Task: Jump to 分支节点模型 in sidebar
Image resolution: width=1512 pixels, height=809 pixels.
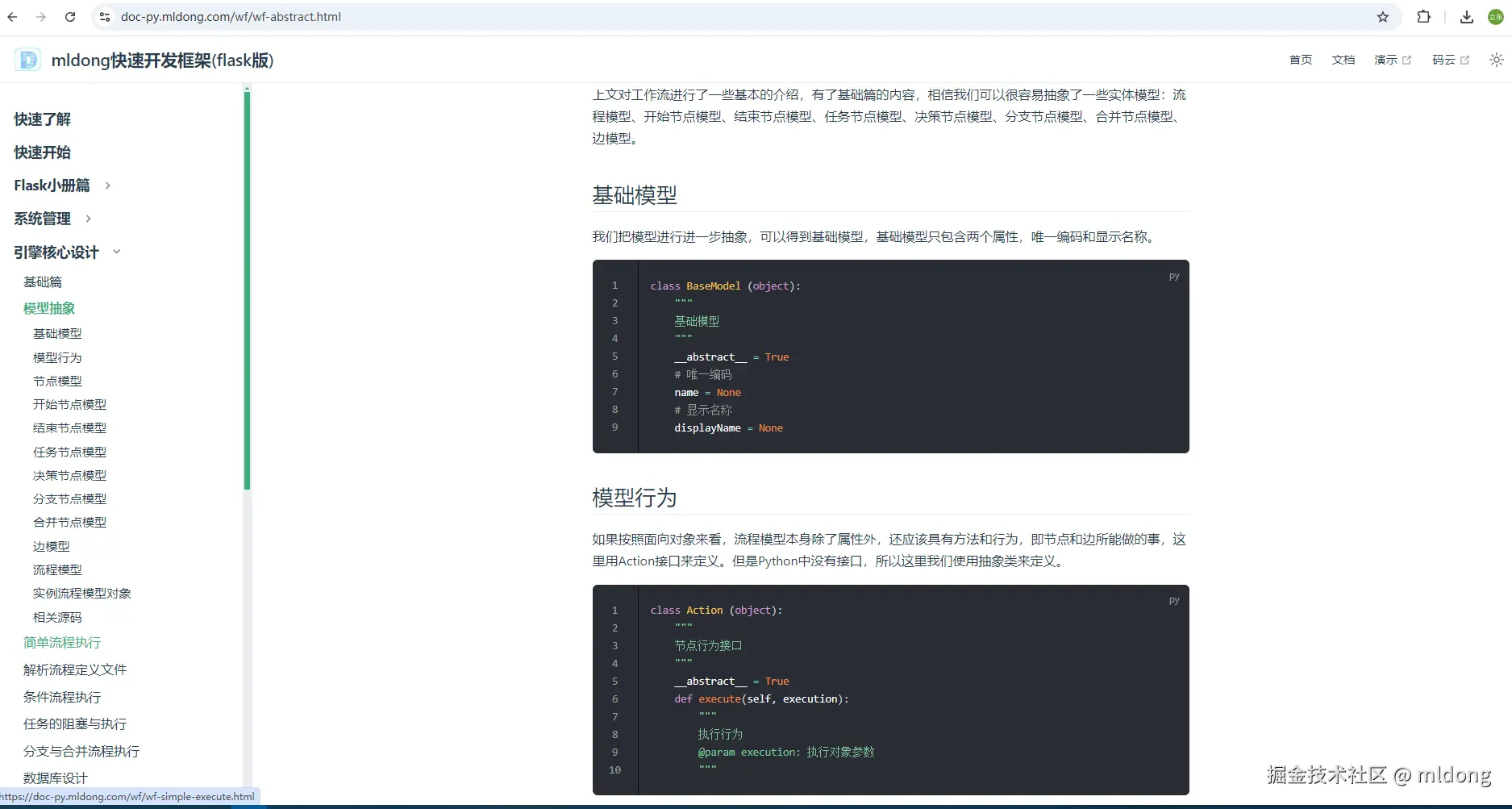Action: point(69,498)
